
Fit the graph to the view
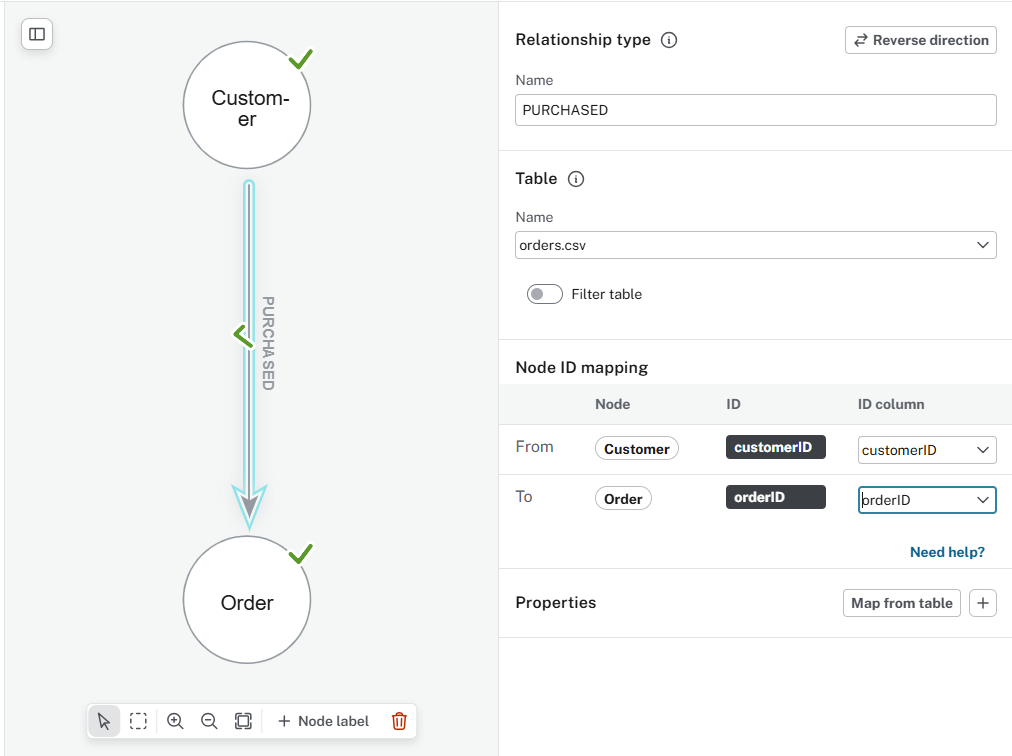click(243, 720)
